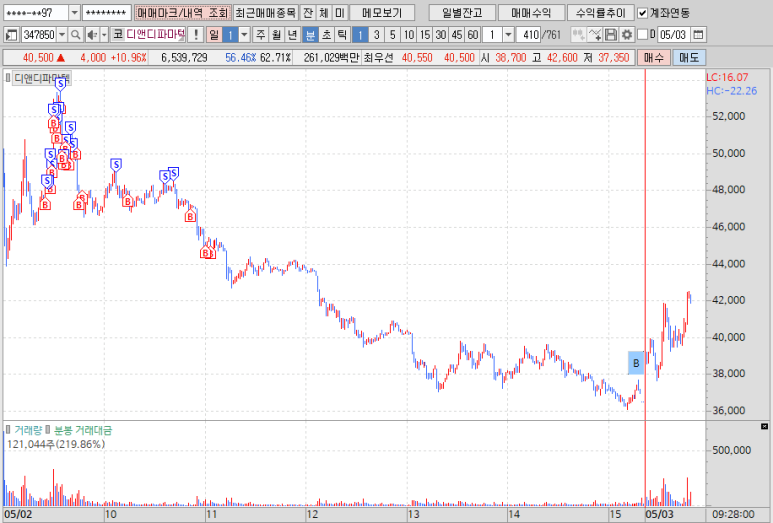The width and height of the screenshot is (773, 523).
Task: Select the 30-minute interval button
Action: (x=441, y=35)
